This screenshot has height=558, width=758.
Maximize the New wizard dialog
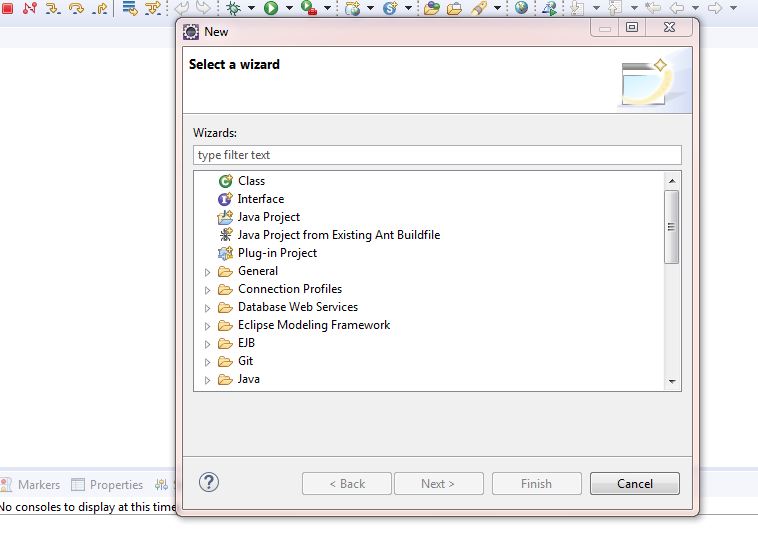[x=632, y=27]
